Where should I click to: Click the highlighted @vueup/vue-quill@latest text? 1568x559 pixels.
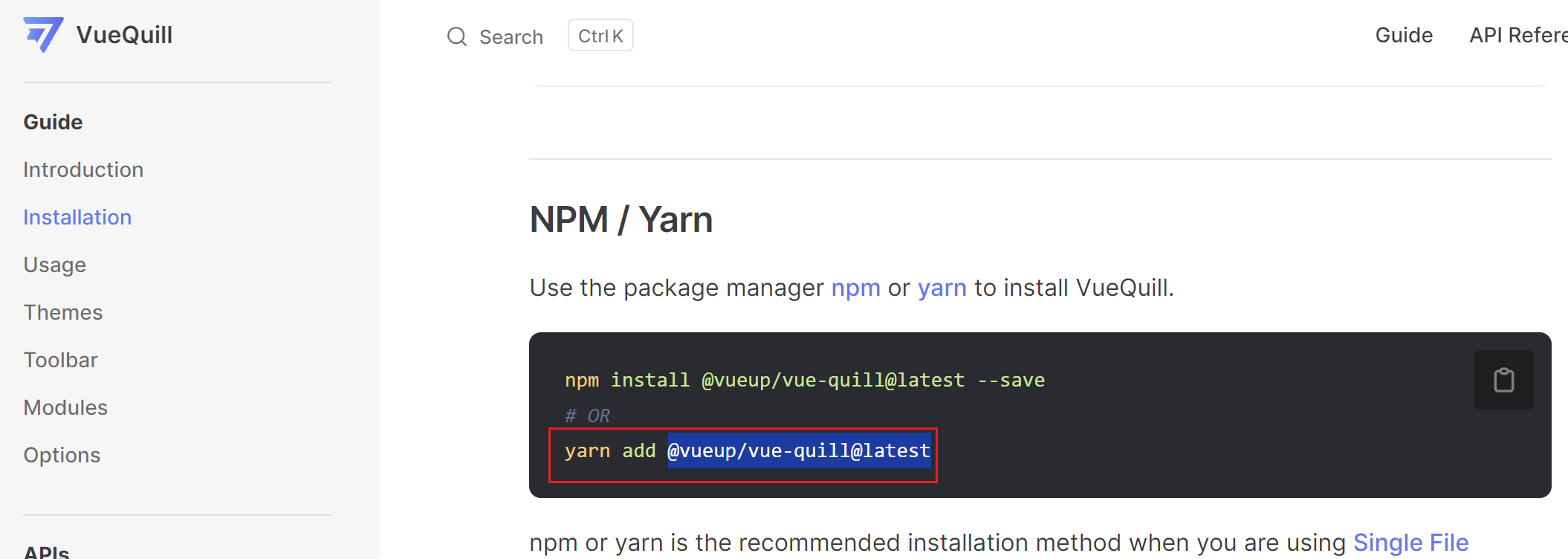pos(799,450)
